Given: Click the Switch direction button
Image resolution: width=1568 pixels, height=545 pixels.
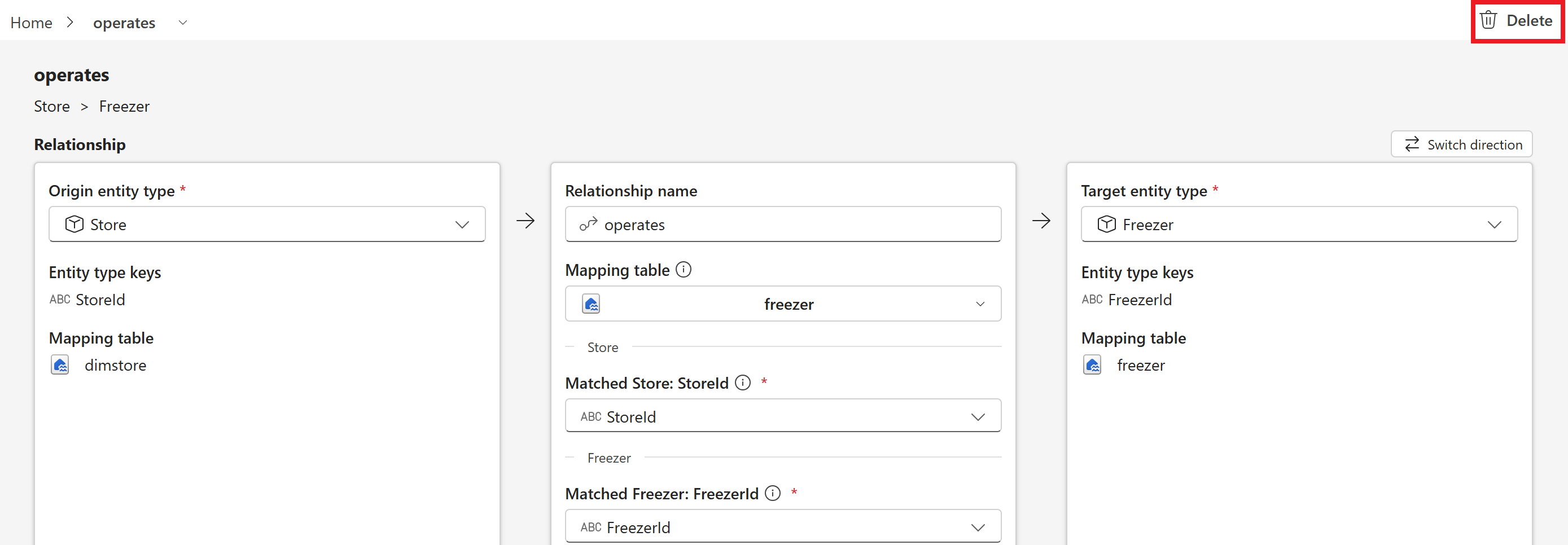Looking at the screenshot, I should tap(1461, 144).
